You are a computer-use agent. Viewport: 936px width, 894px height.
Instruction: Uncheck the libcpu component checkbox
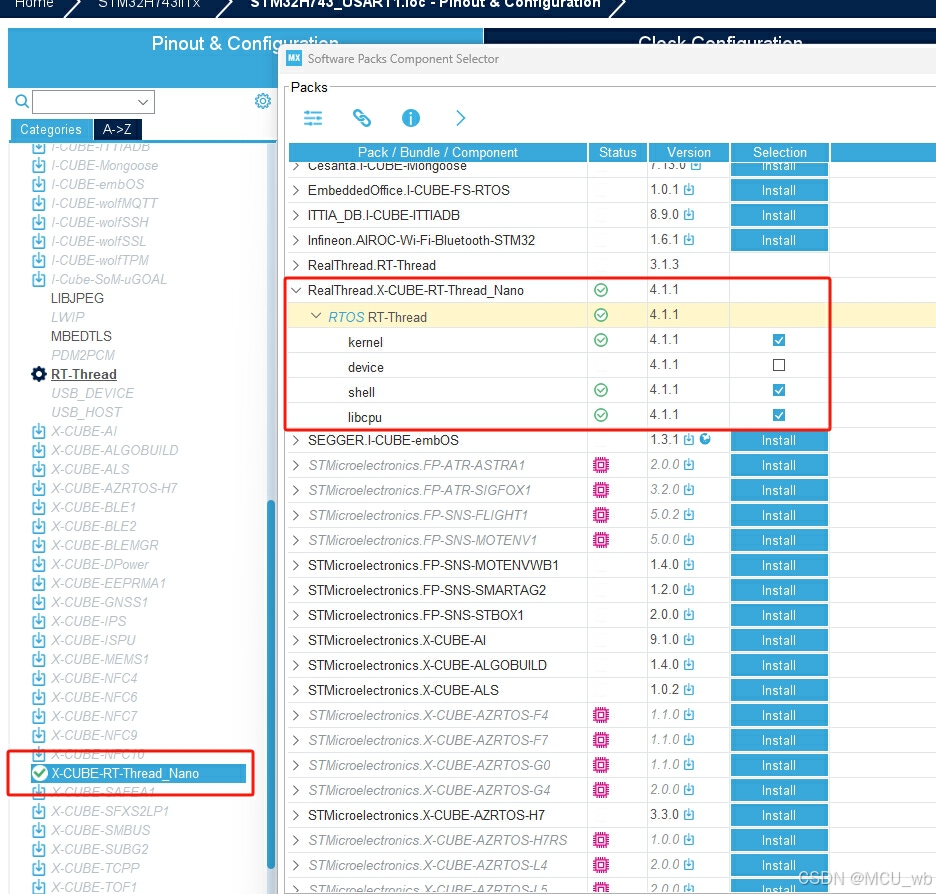779,415
